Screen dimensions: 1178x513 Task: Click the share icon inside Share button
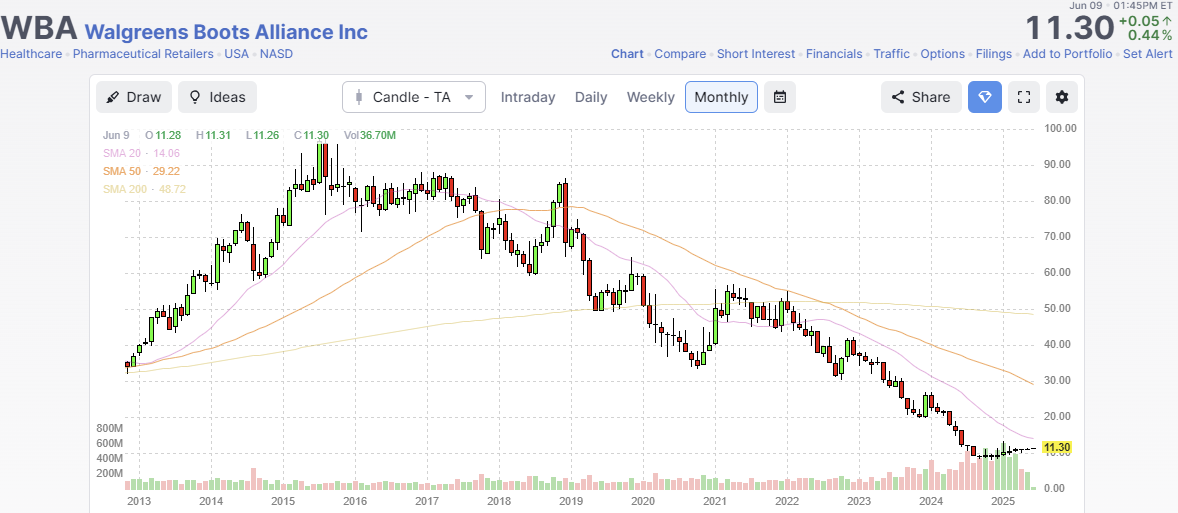click(897, 97)
